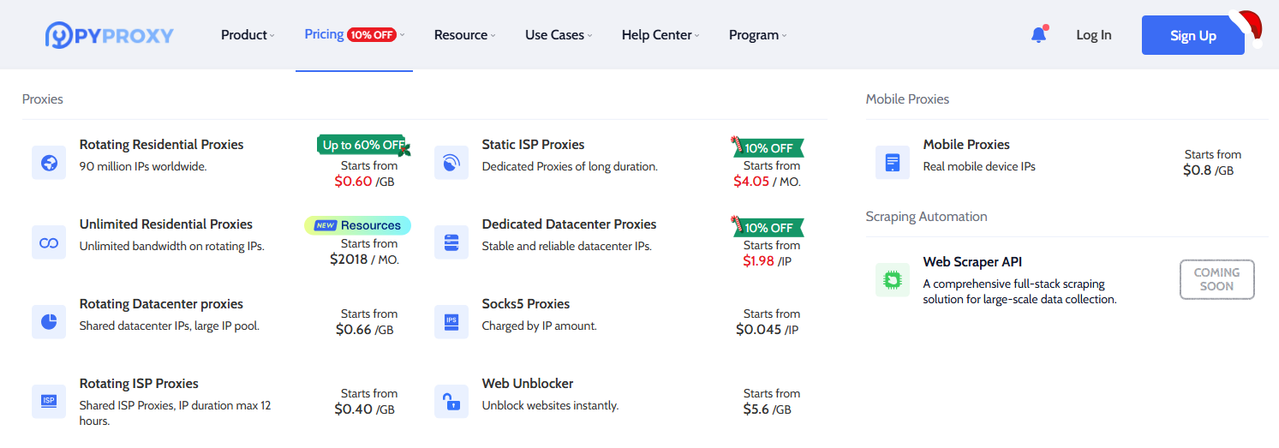
Task: Click the Unlimited Residential Proxies infinity icon
Action: 49,242
